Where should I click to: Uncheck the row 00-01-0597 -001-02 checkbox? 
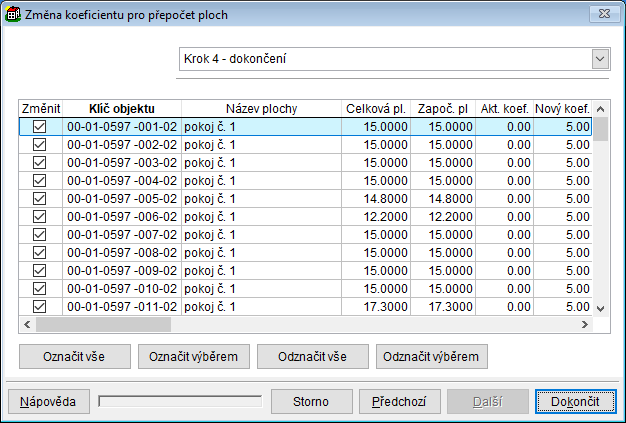pyautogui.click(x=40, y=127)
